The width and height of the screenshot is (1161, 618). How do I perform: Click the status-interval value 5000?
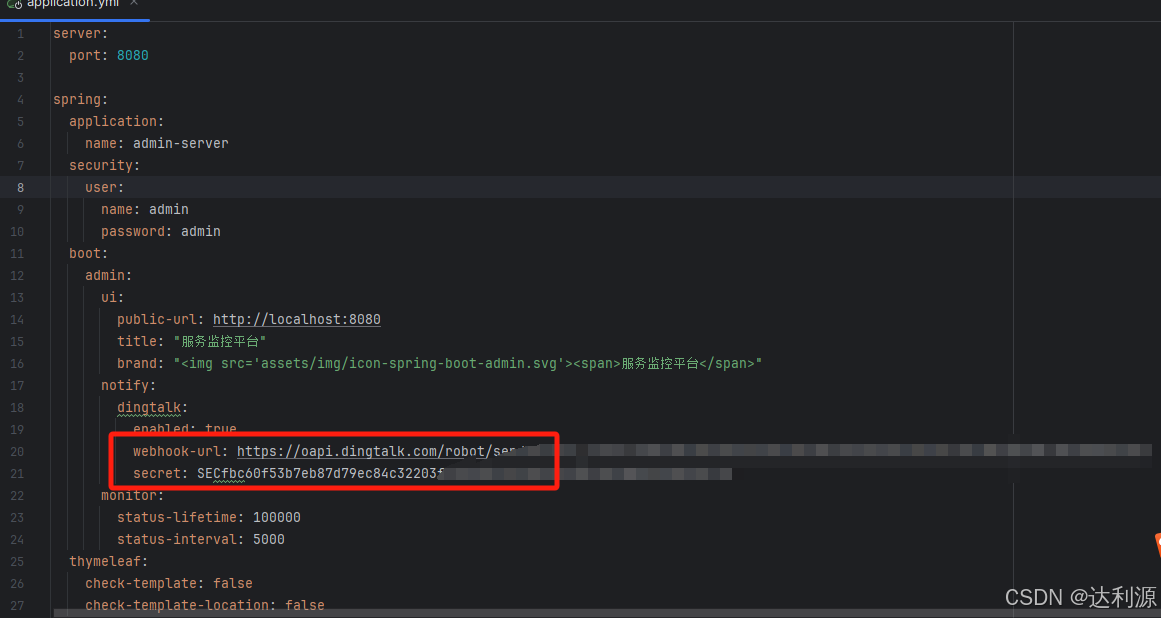268,538
